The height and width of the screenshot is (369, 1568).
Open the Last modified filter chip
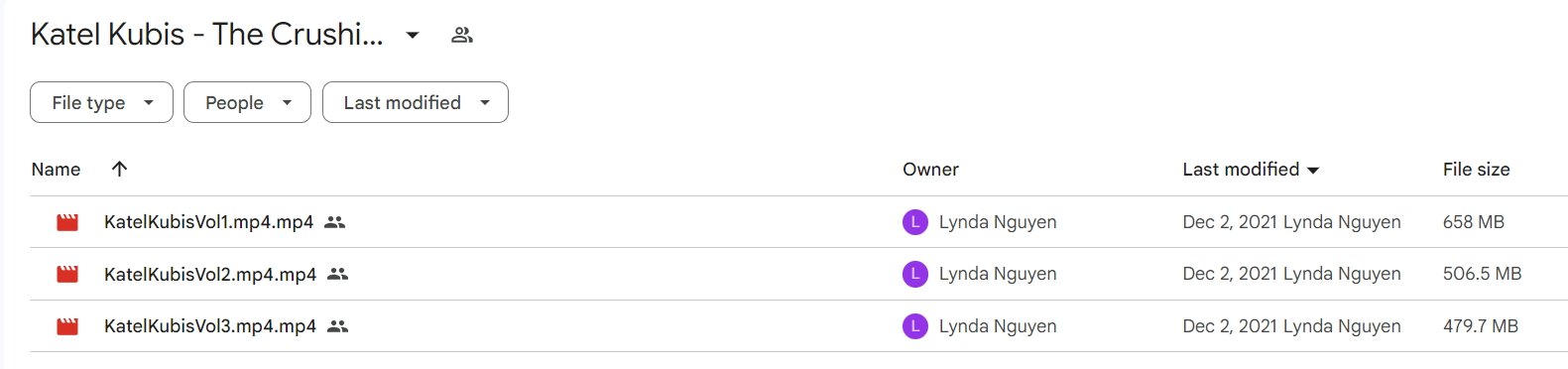pos(416,102)
